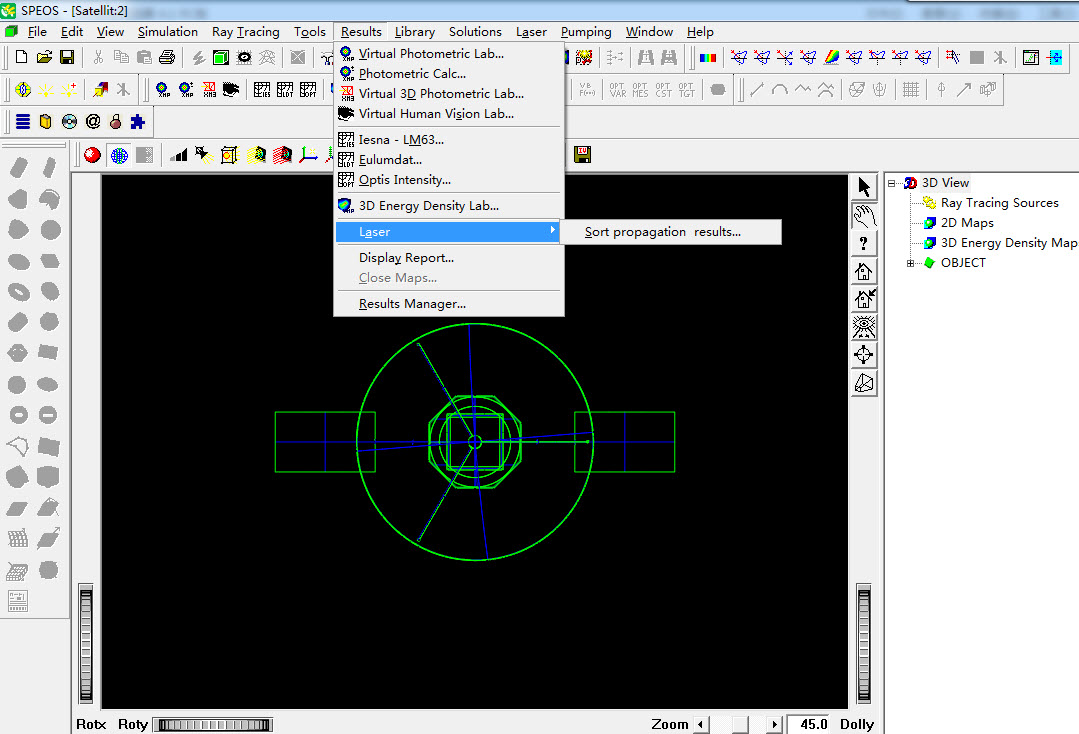Click the Save floppy disk icon

pyautogui.click(x=67, y=57)
